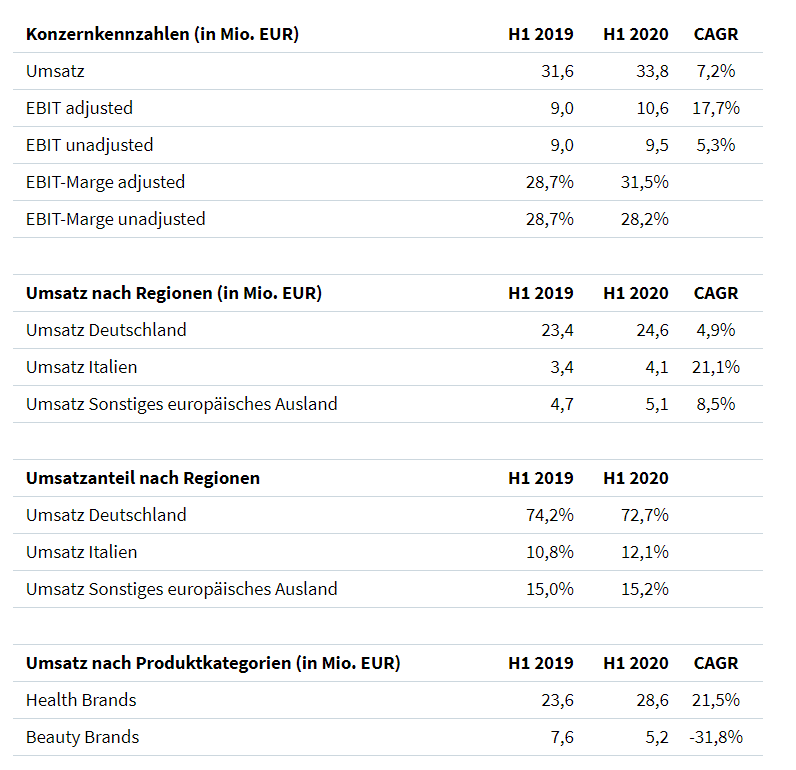Click the Umsatz nach Produktkategorien header

(212, 663)
